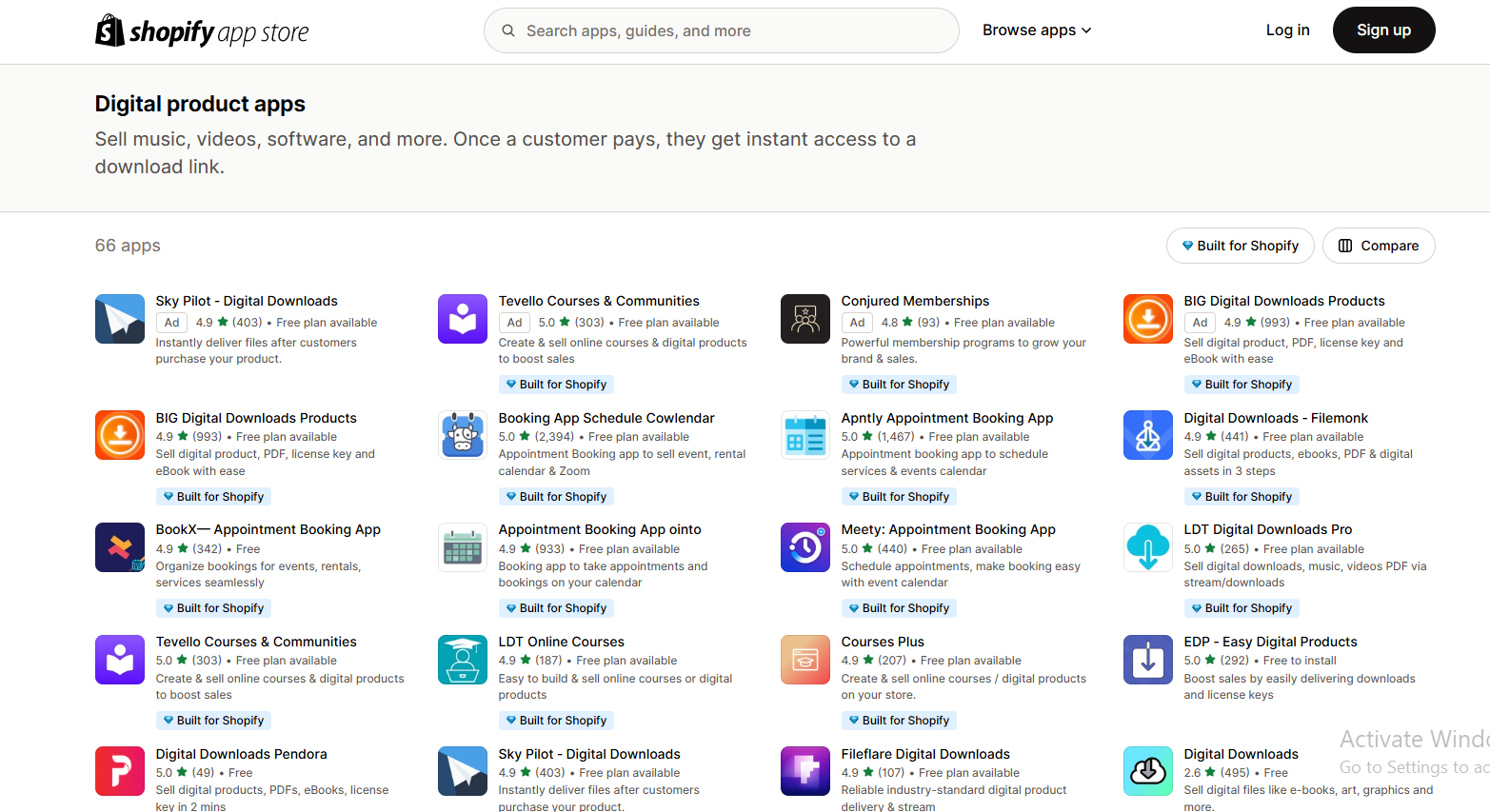Go to the Shopify app store logo
The height and width of the screenshot is (812, 1490).
click(x=202, y=30)
